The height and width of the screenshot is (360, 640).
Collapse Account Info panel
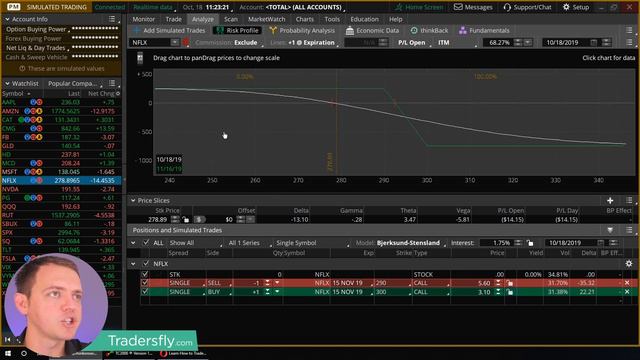click(x=7, y=19)
